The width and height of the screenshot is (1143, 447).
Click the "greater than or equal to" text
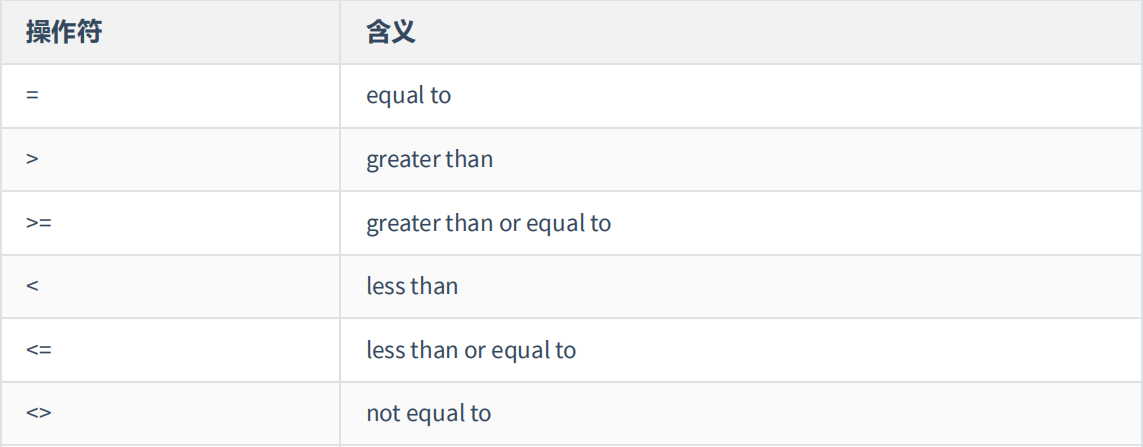tap(488, 223)
